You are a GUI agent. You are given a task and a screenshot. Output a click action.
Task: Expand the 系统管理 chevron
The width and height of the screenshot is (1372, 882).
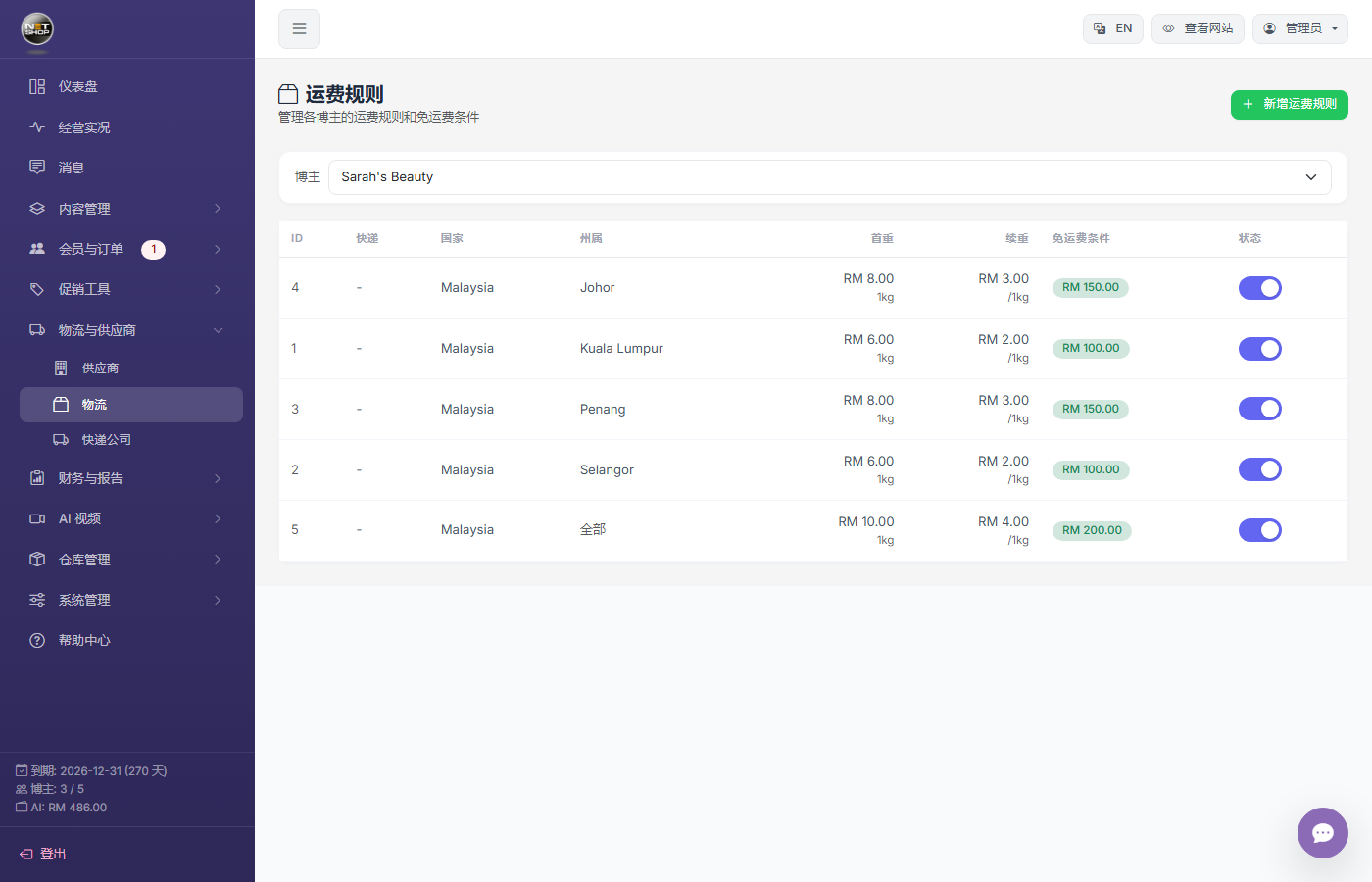218,600
